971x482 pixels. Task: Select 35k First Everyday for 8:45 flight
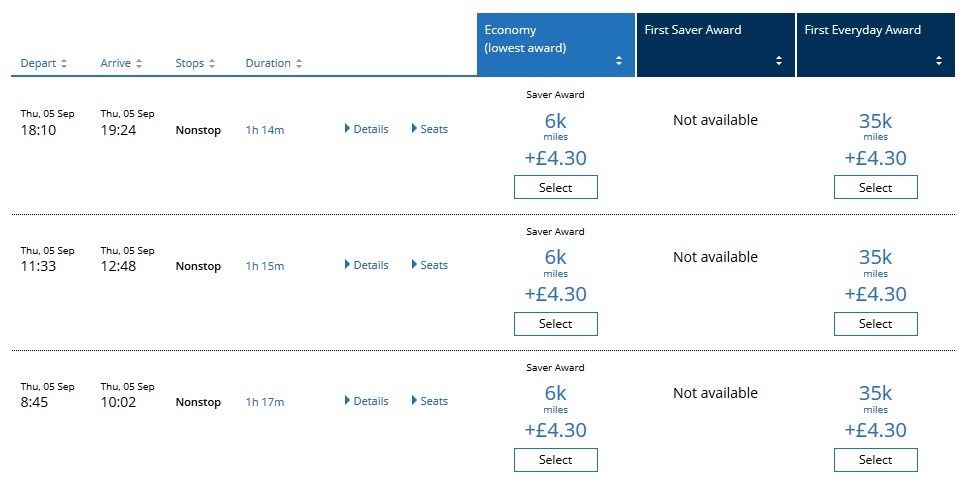tap(875, 459)
